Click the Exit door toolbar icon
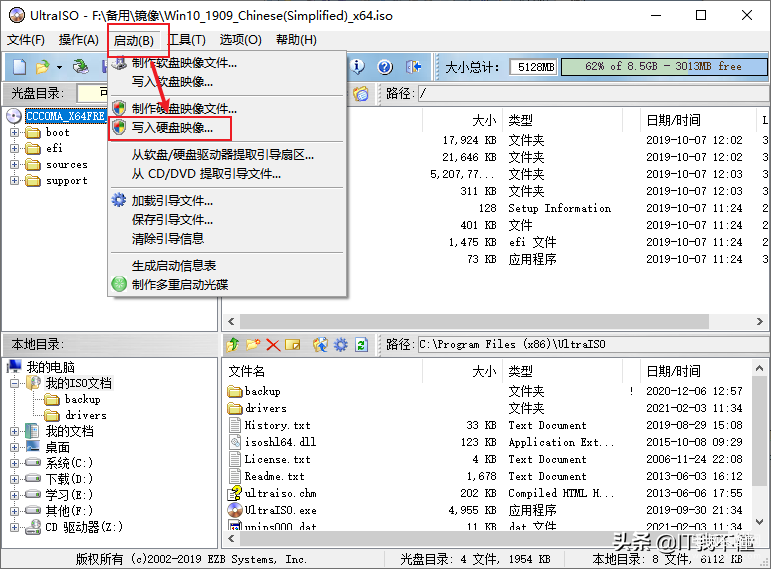The image size is (771, 569). (414, 66)
